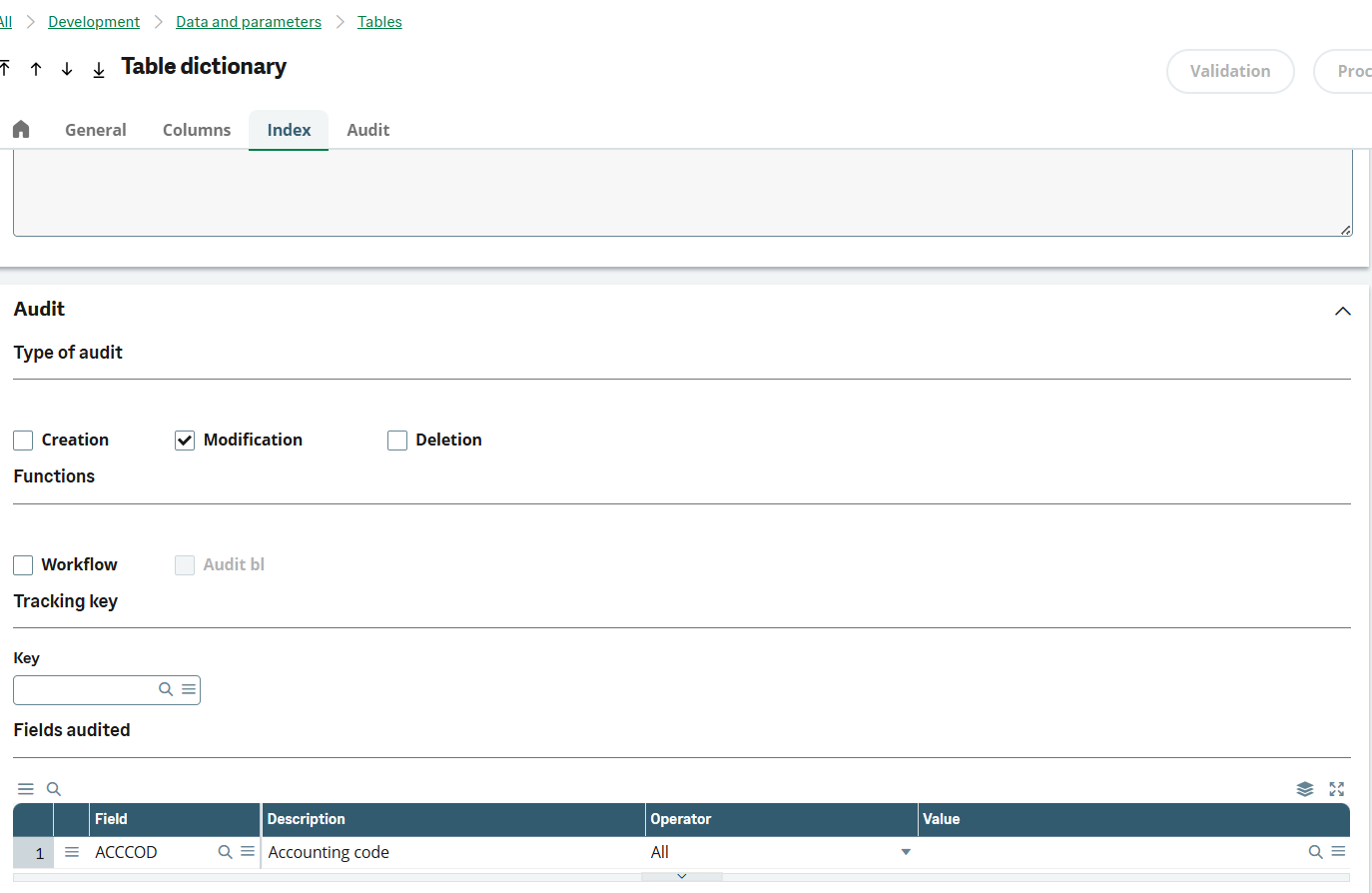Click the grid layers configuration icon
Screen dimensions: 1372x893
coord(1305,789)
